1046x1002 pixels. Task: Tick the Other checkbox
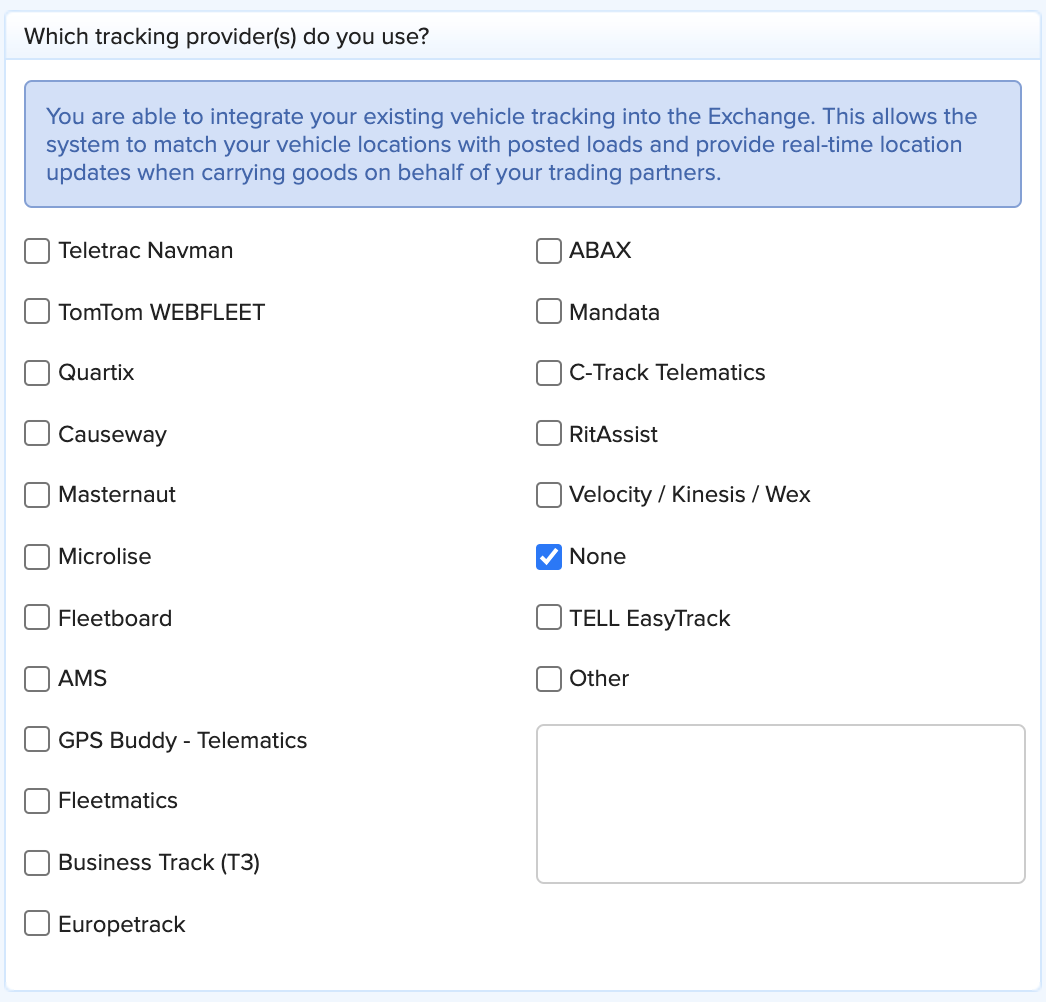point(548,679)
